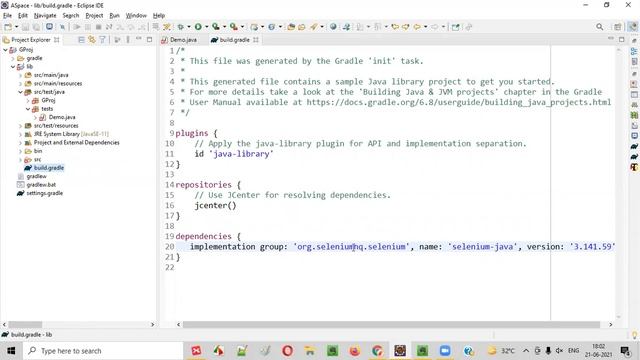
Task: Click the Windows Start button
Action: pyautogui.click(x=11, y=351)
